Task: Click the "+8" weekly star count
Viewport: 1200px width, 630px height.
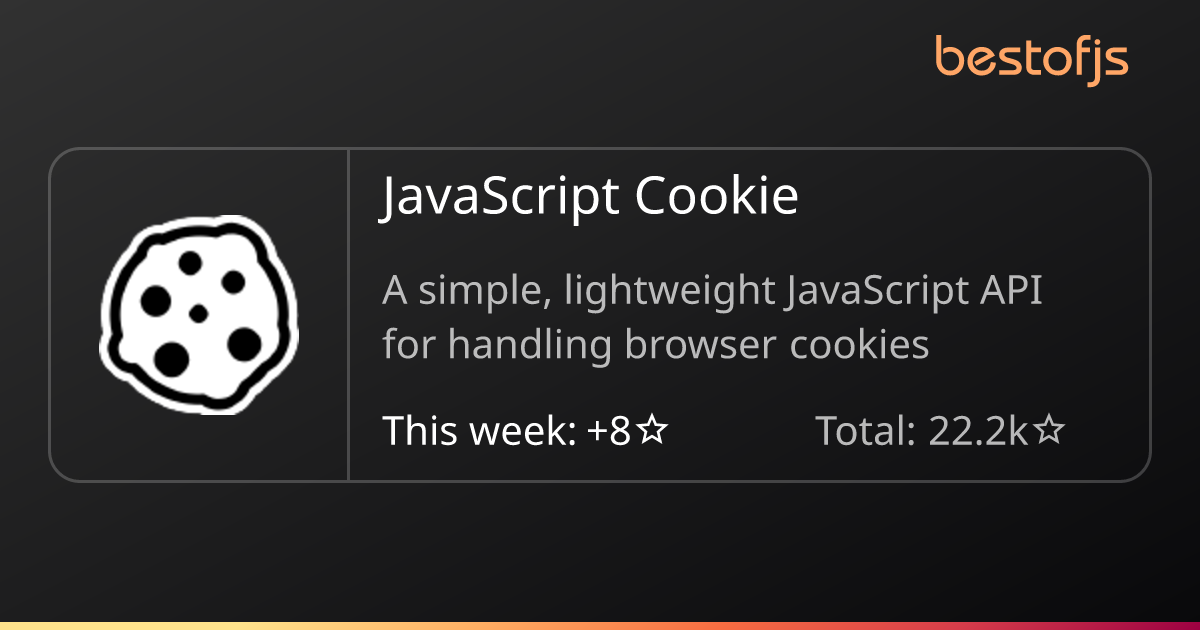Action: (610, 431)
